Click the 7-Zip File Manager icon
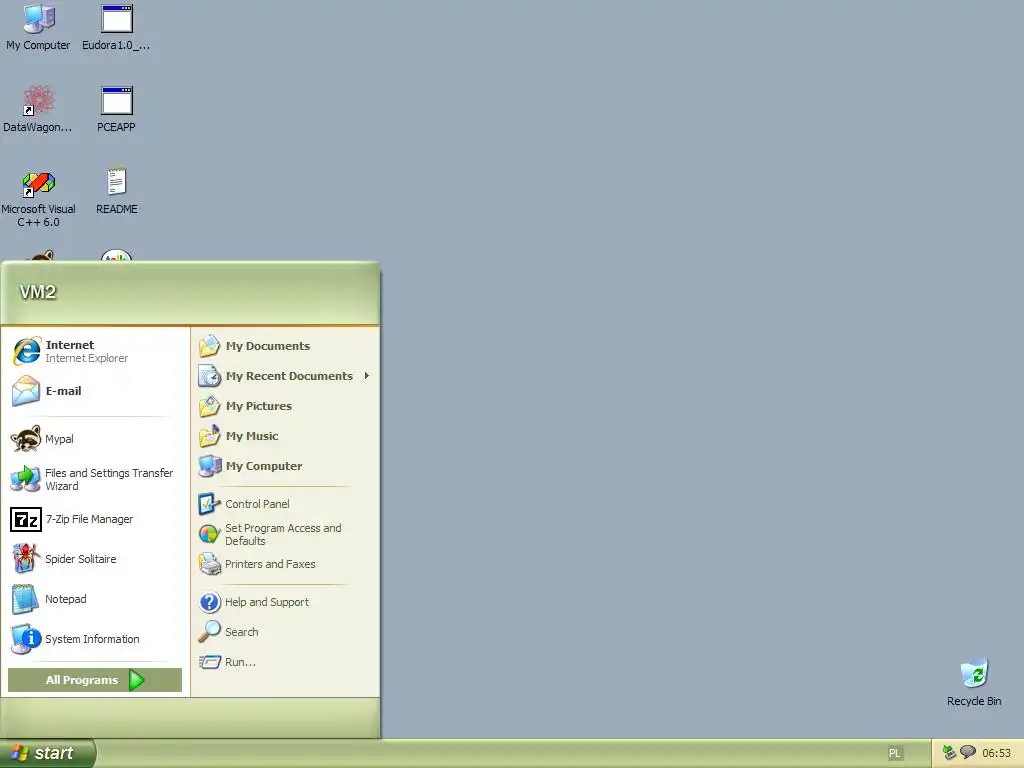Image resolution: width=1024 pixels, height=768 pixels. point(26,519)
